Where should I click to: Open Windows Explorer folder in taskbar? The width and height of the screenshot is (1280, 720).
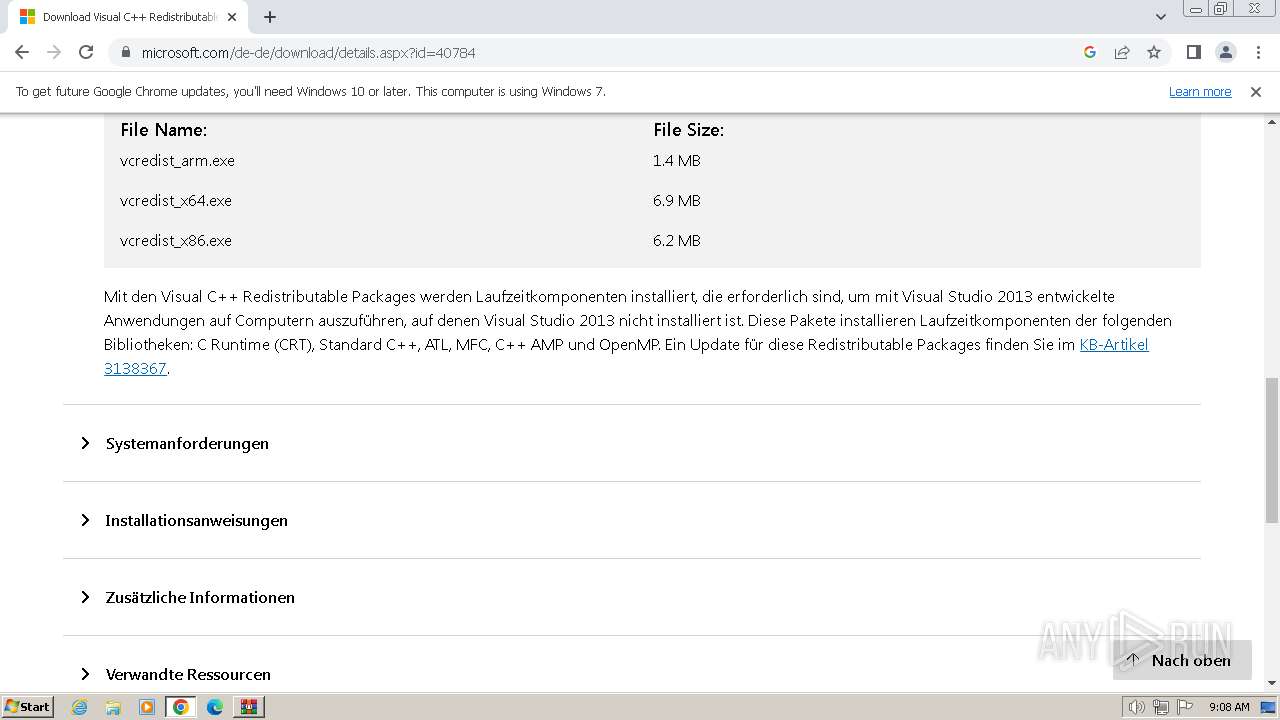pyautogui.click(x=113, y=707)
